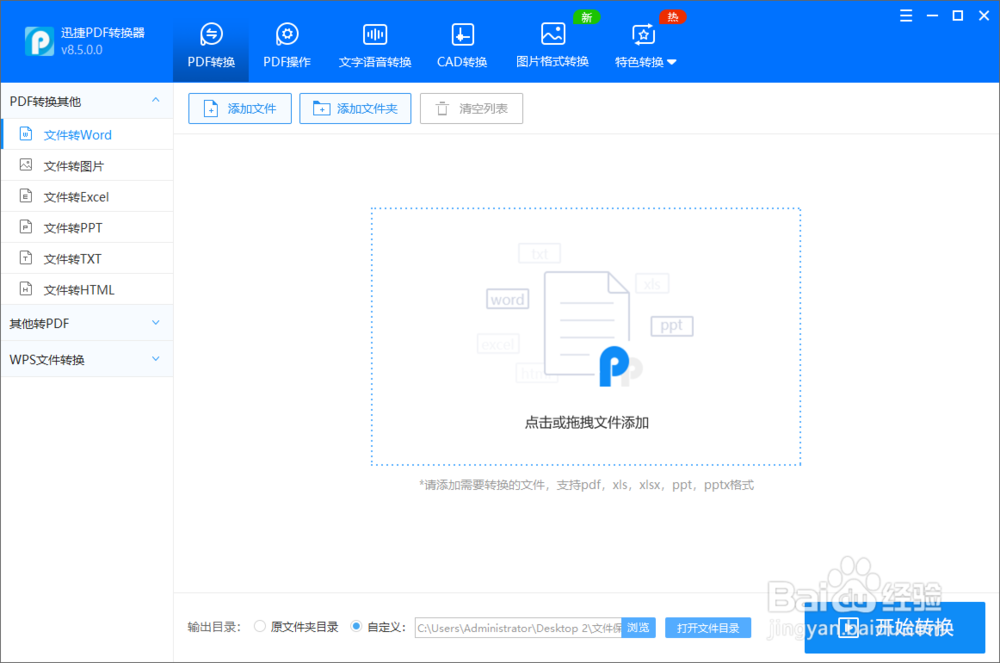Select 文件转图片 in sidebar
The width and height of the screenshot is (1000, 663).
(x=87, y=166)
